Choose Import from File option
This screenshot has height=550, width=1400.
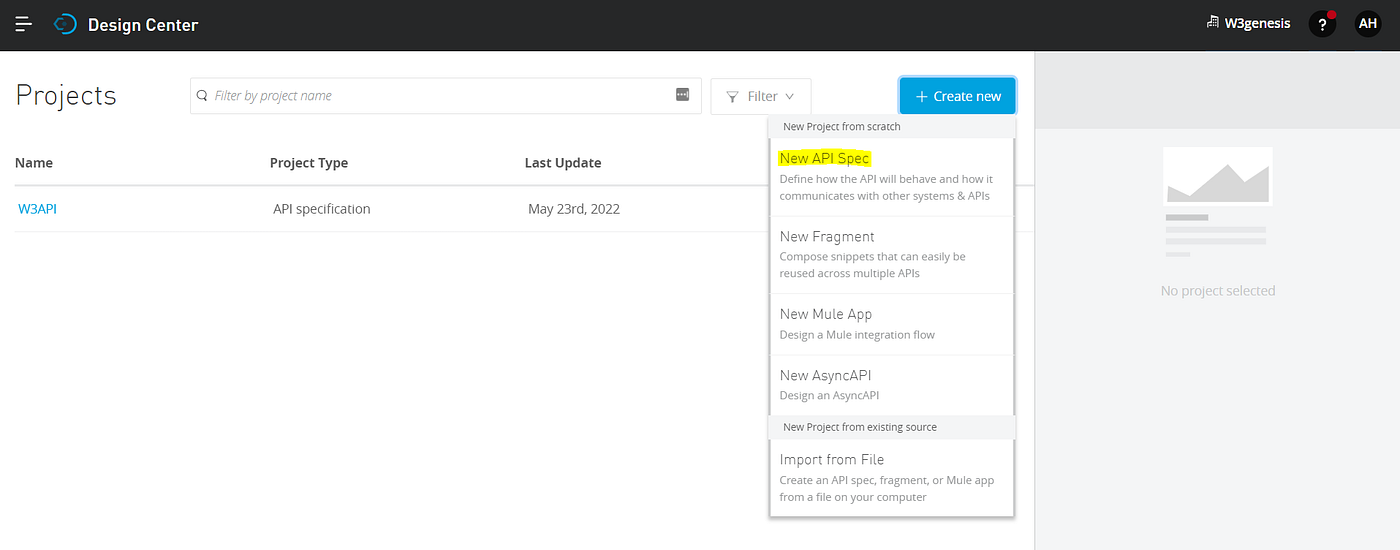click(x=892, y=477)
